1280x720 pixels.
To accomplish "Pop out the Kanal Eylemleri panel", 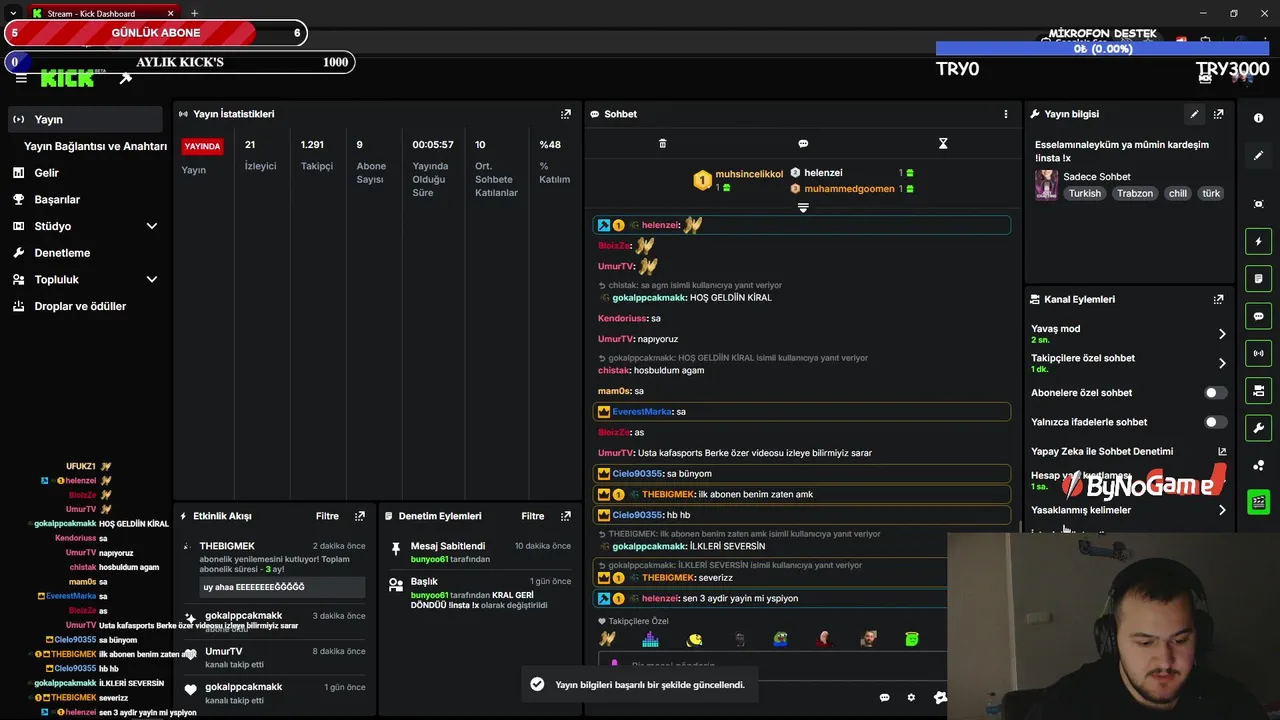I will (1218, 299).
